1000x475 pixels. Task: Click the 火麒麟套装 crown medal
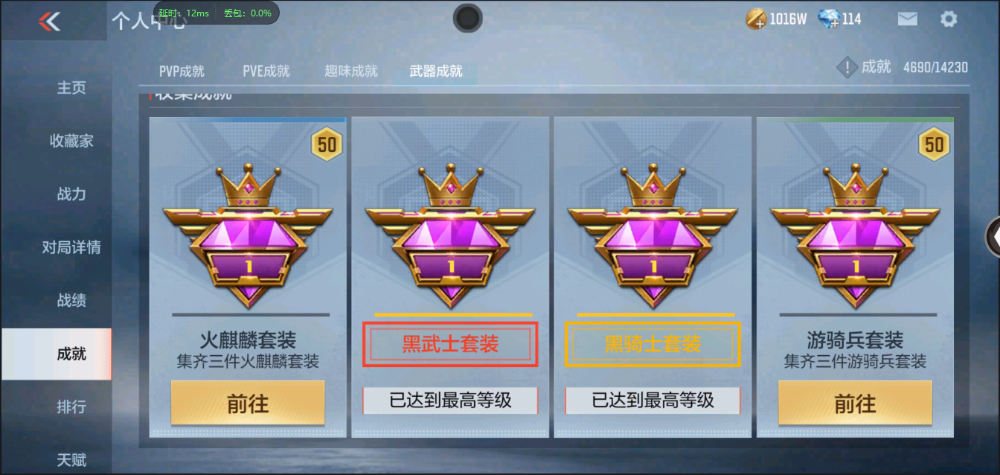(x=247, y=235)
